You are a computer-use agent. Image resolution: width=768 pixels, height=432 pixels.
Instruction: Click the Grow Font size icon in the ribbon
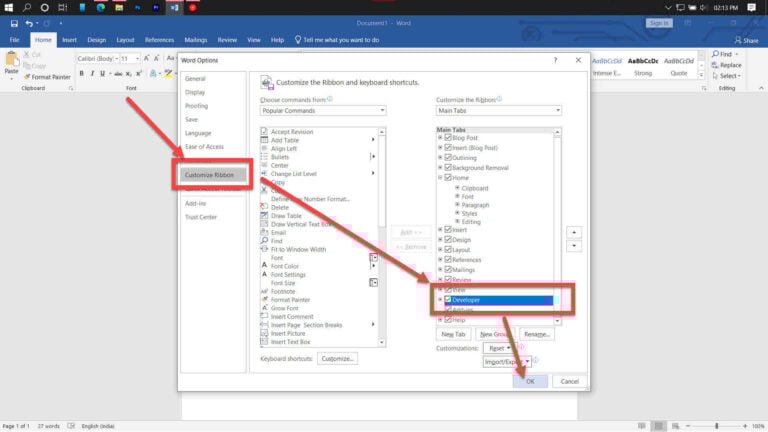tap(146, 58)
